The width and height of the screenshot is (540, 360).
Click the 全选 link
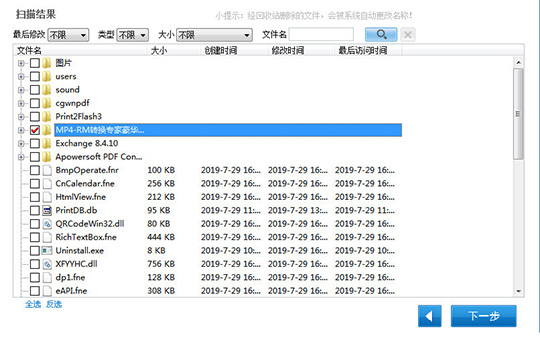point(33,304)
